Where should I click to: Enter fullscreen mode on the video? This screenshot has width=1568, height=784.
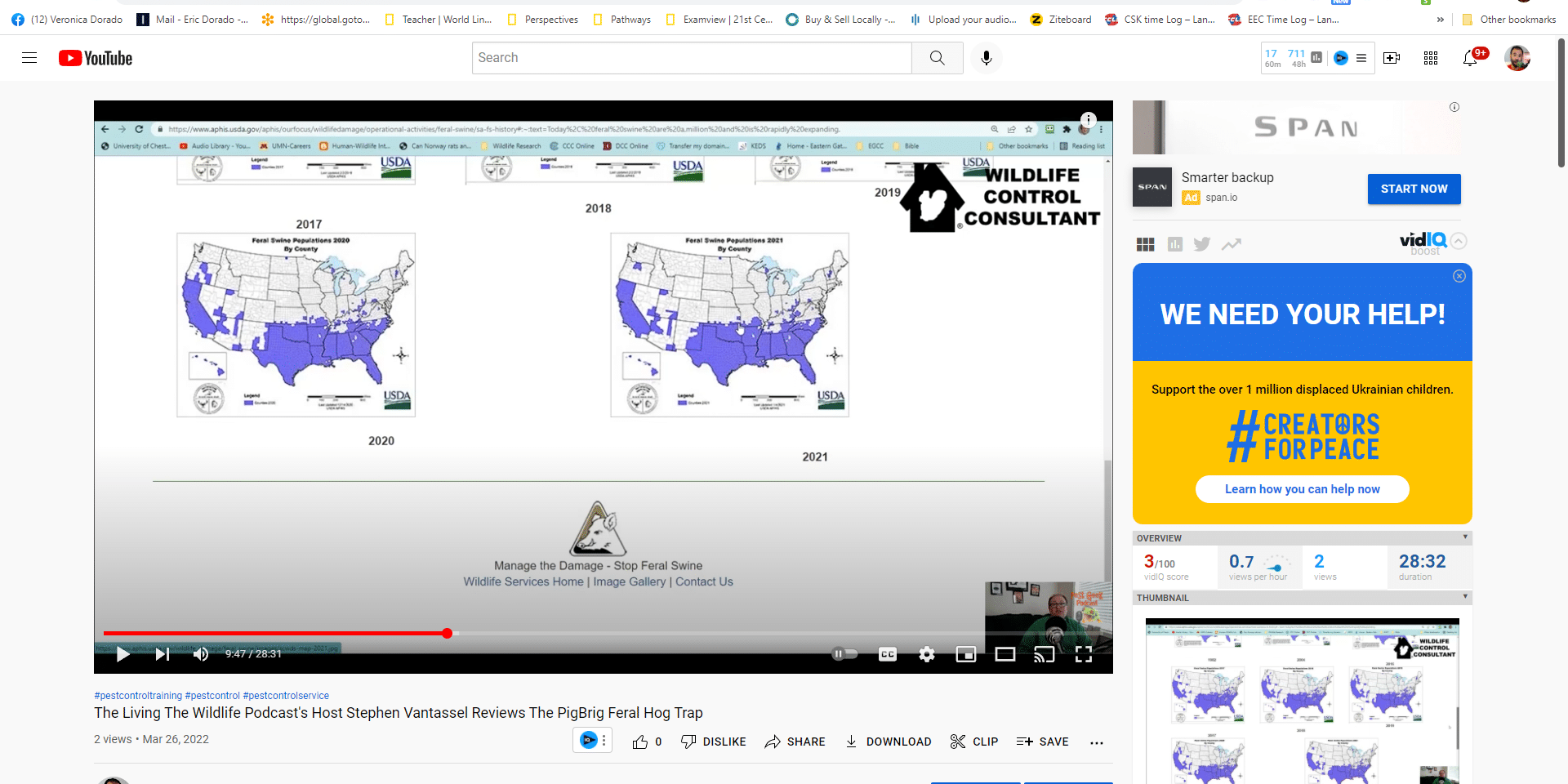[x=1084, y=654]
